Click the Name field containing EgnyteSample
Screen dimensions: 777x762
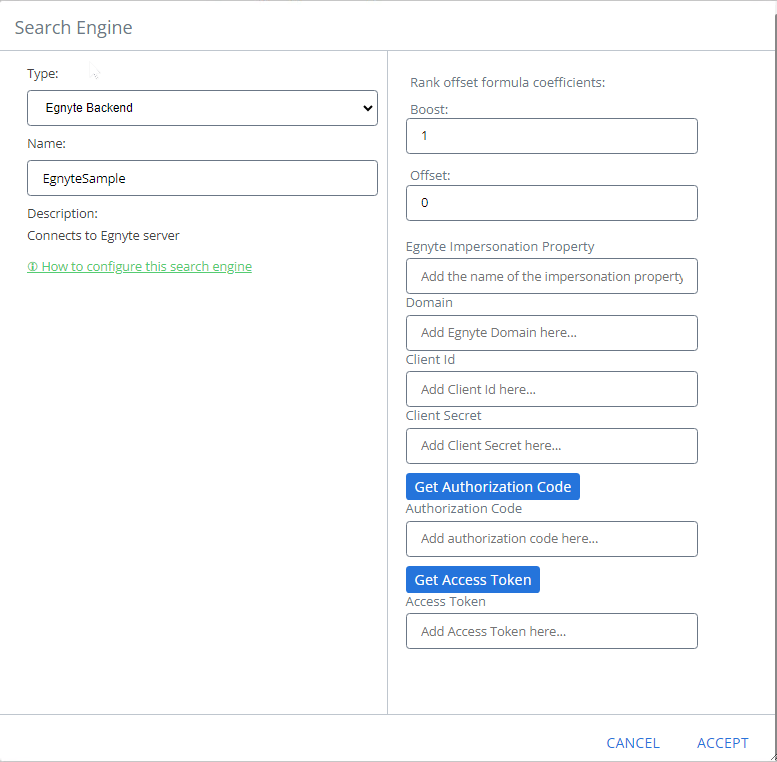202,178
